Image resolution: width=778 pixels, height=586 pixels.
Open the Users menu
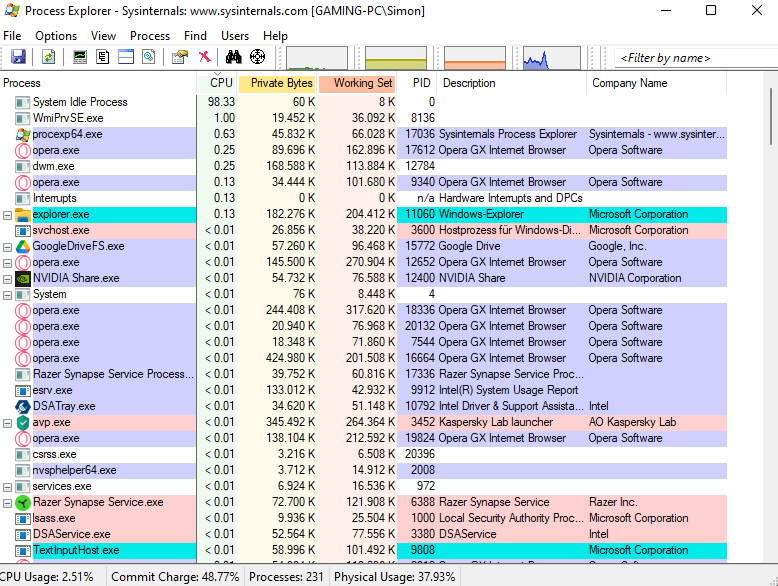(235, 36)
